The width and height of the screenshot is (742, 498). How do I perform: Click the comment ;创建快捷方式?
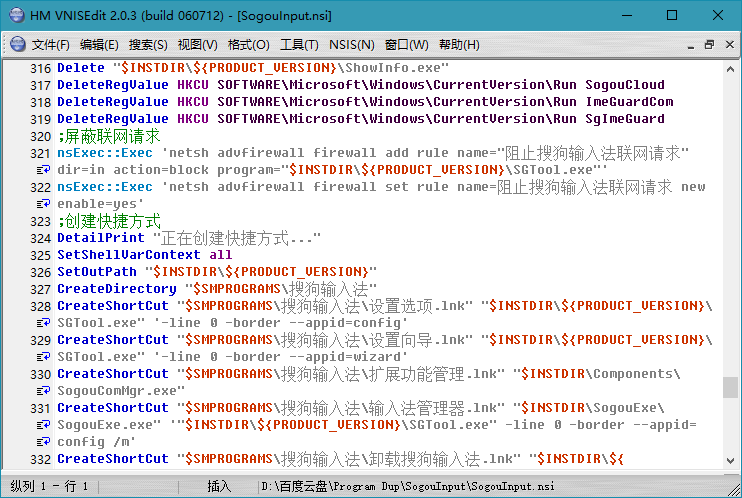[x=109, y=221]
